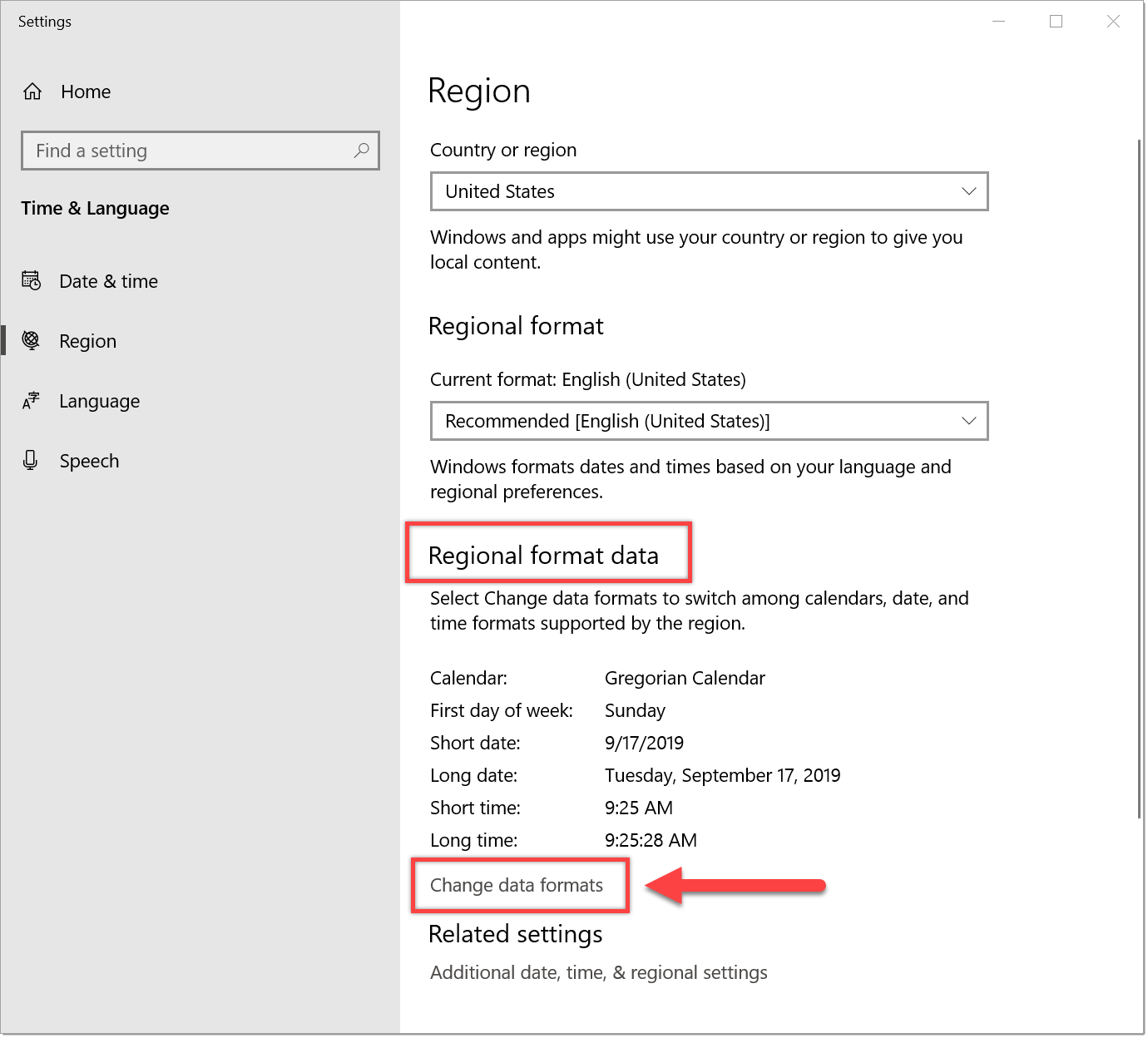The width and height of the screenshot is (1148, 1038).
Task: Click the Home house icon
Action: coord(32,91)
